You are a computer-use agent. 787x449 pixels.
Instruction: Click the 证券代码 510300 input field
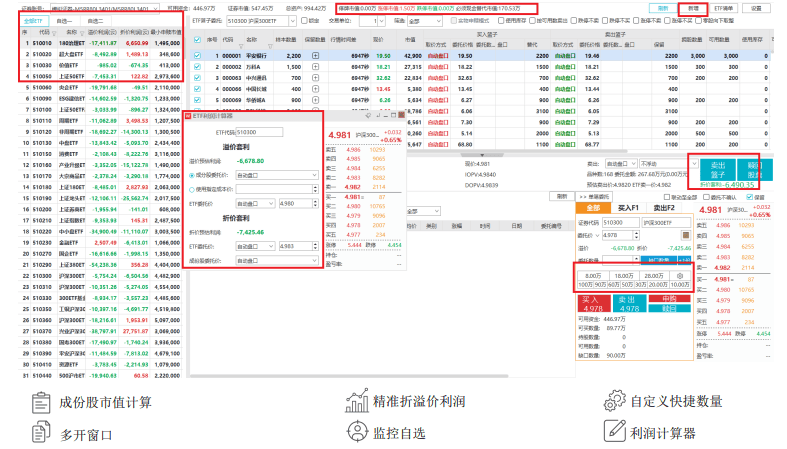(621, 222)
